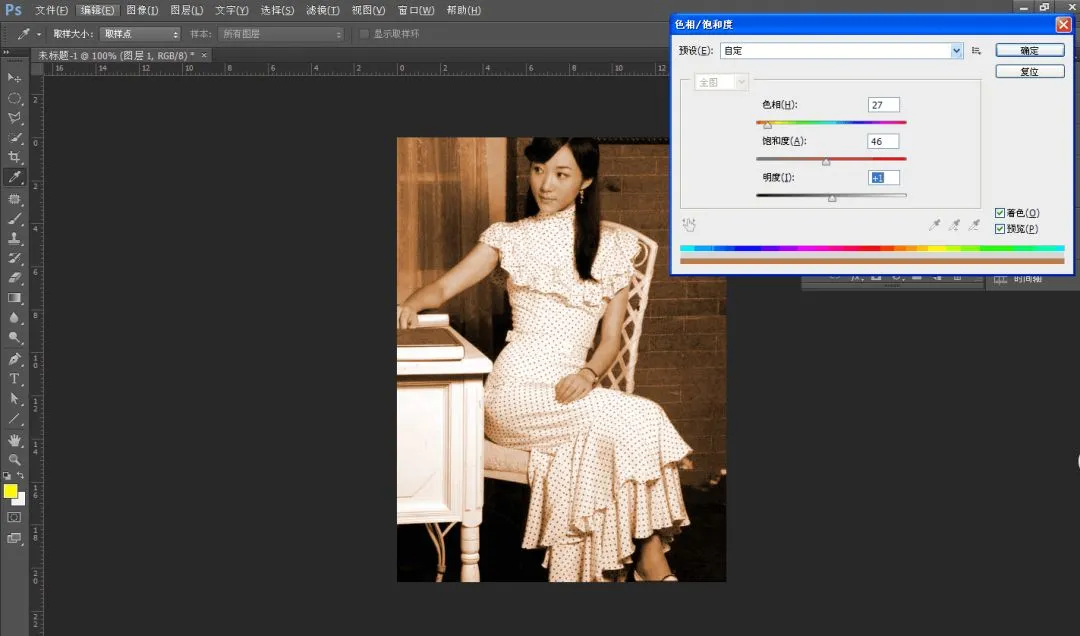The width and height of the screenshot is (1080, 636).
Task: Select the Horizontal Type tool
Action: click(14, 379)
